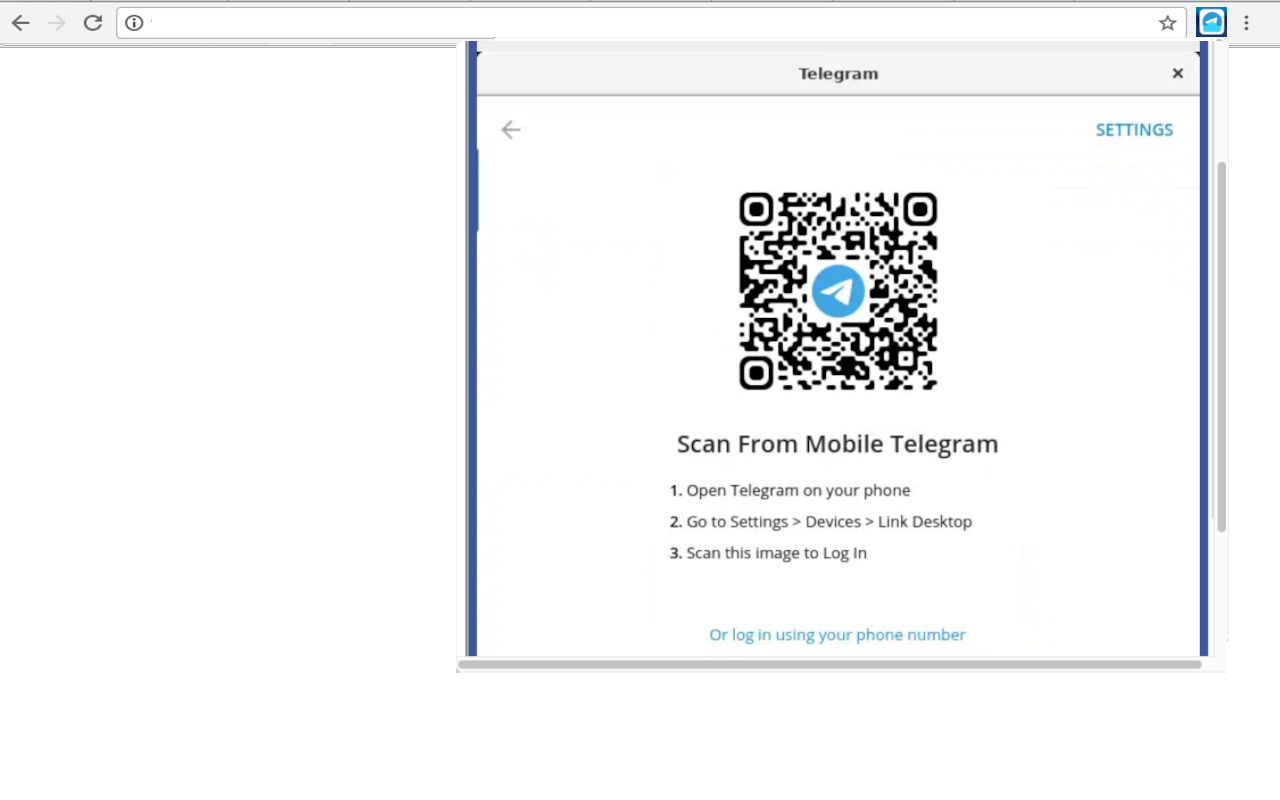Bookmark this page with the star icon

click(x=1167, y=23)
